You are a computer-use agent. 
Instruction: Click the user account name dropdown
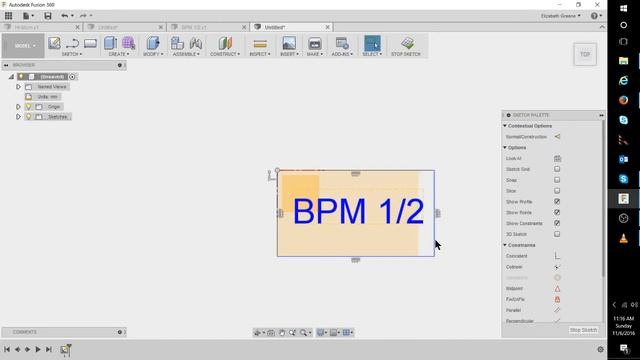pos(560,16)
